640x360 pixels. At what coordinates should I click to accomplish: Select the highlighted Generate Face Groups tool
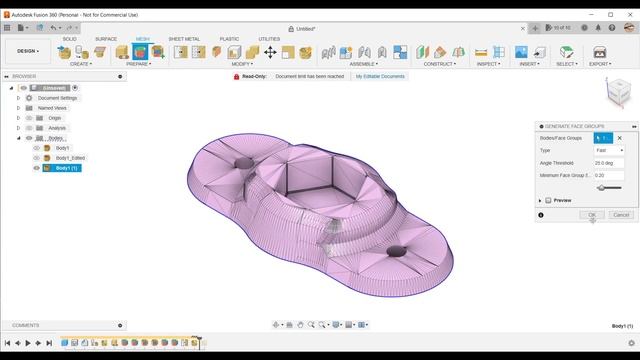point(140,52)
